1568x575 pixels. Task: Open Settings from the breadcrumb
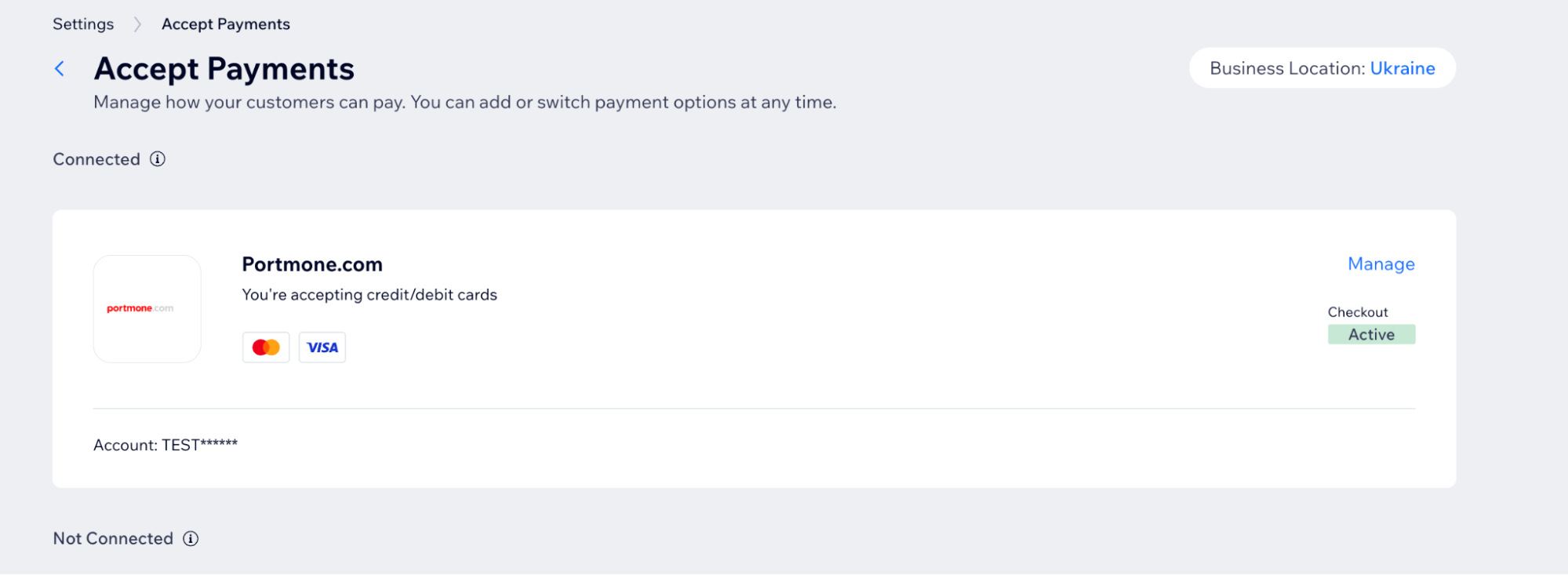click(83, 24)
